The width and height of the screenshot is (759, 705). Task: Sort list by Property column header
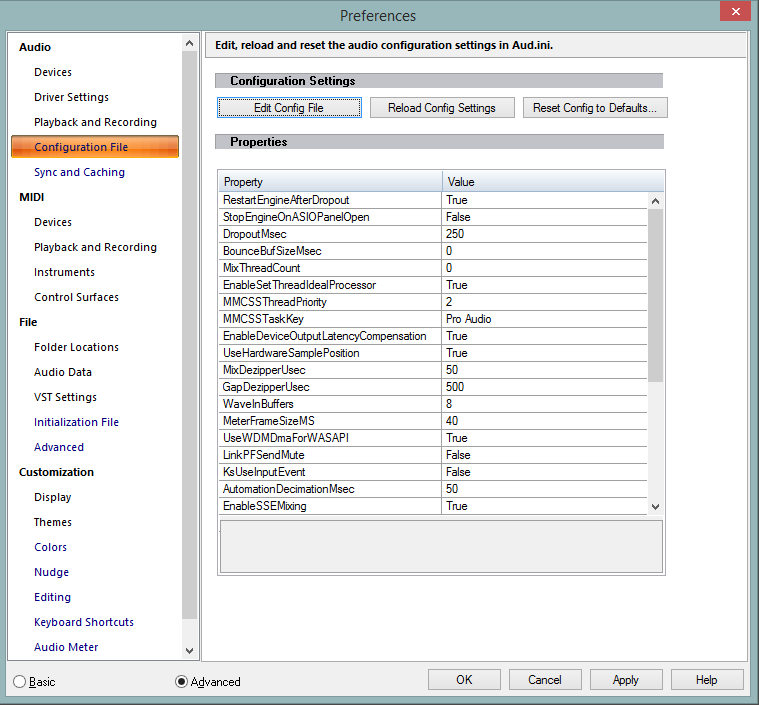[x=330, y=182]
